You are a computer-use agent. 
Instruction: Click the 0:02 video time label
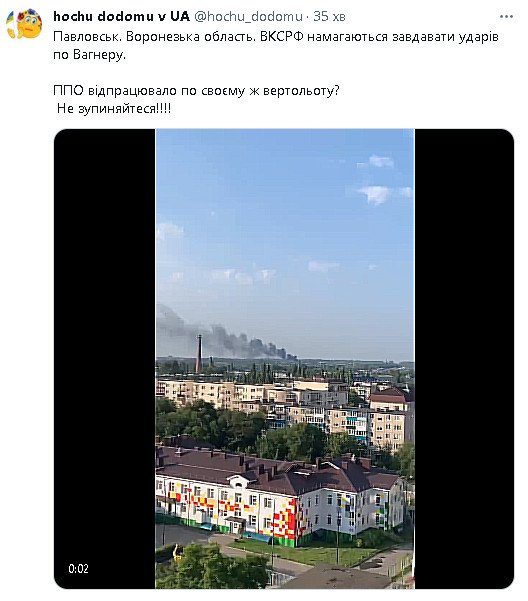pos(79,568)
